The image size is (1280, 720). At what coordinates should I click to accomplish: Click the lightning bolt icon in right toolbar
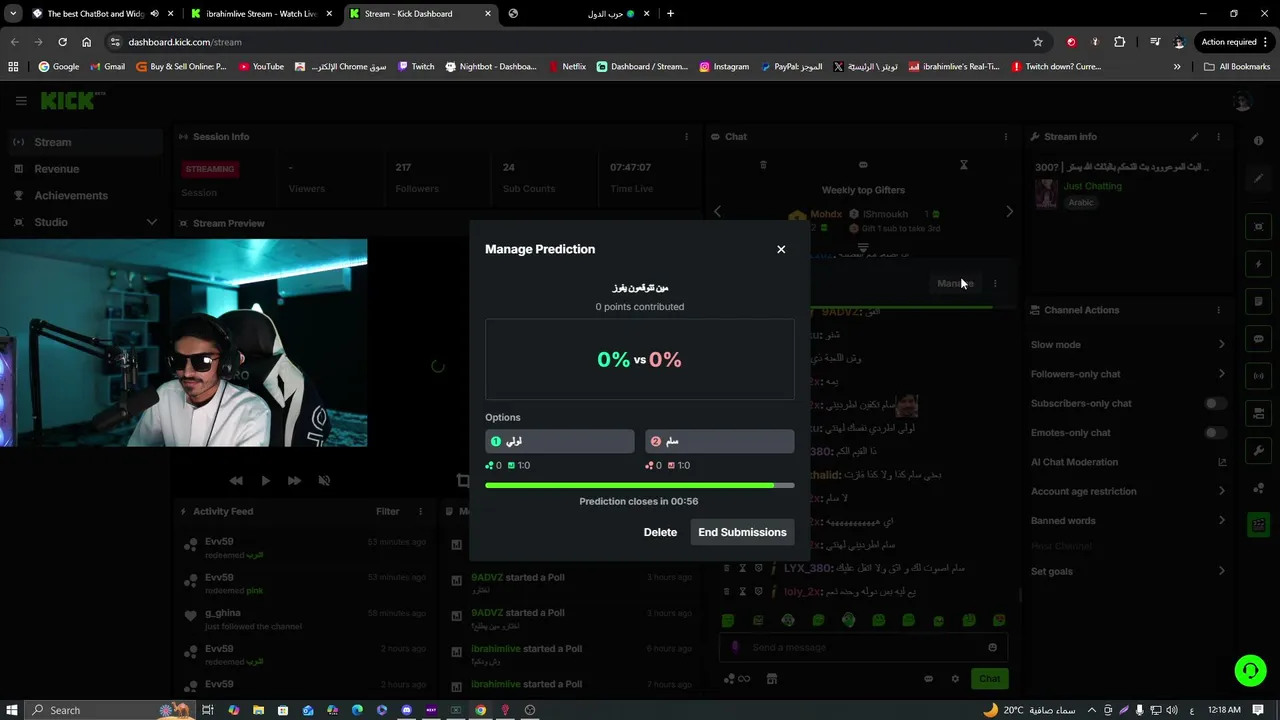tap(1258, 264)
